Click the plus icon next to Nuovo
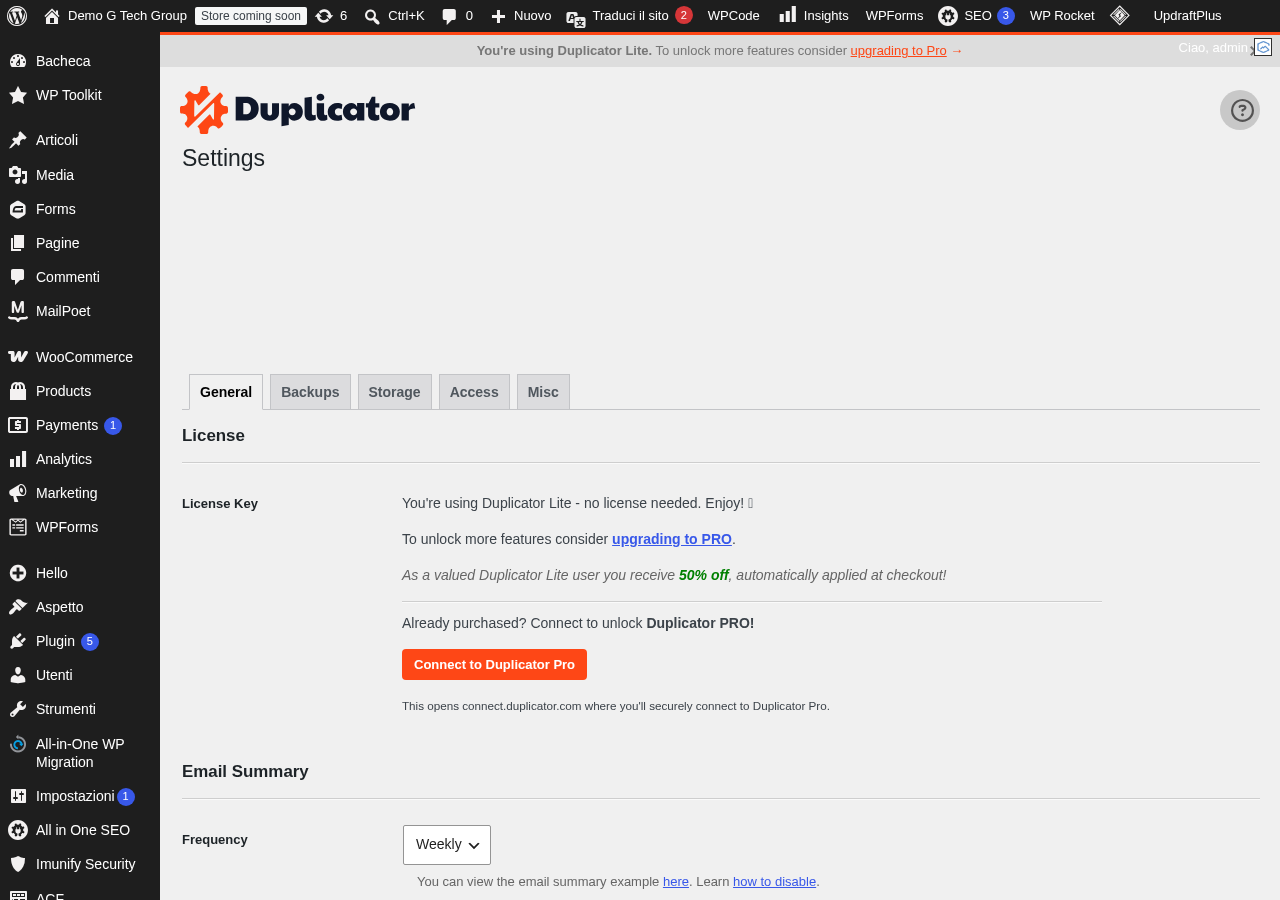The height and width of the screenshot is (900, 1280). (498, 16)
